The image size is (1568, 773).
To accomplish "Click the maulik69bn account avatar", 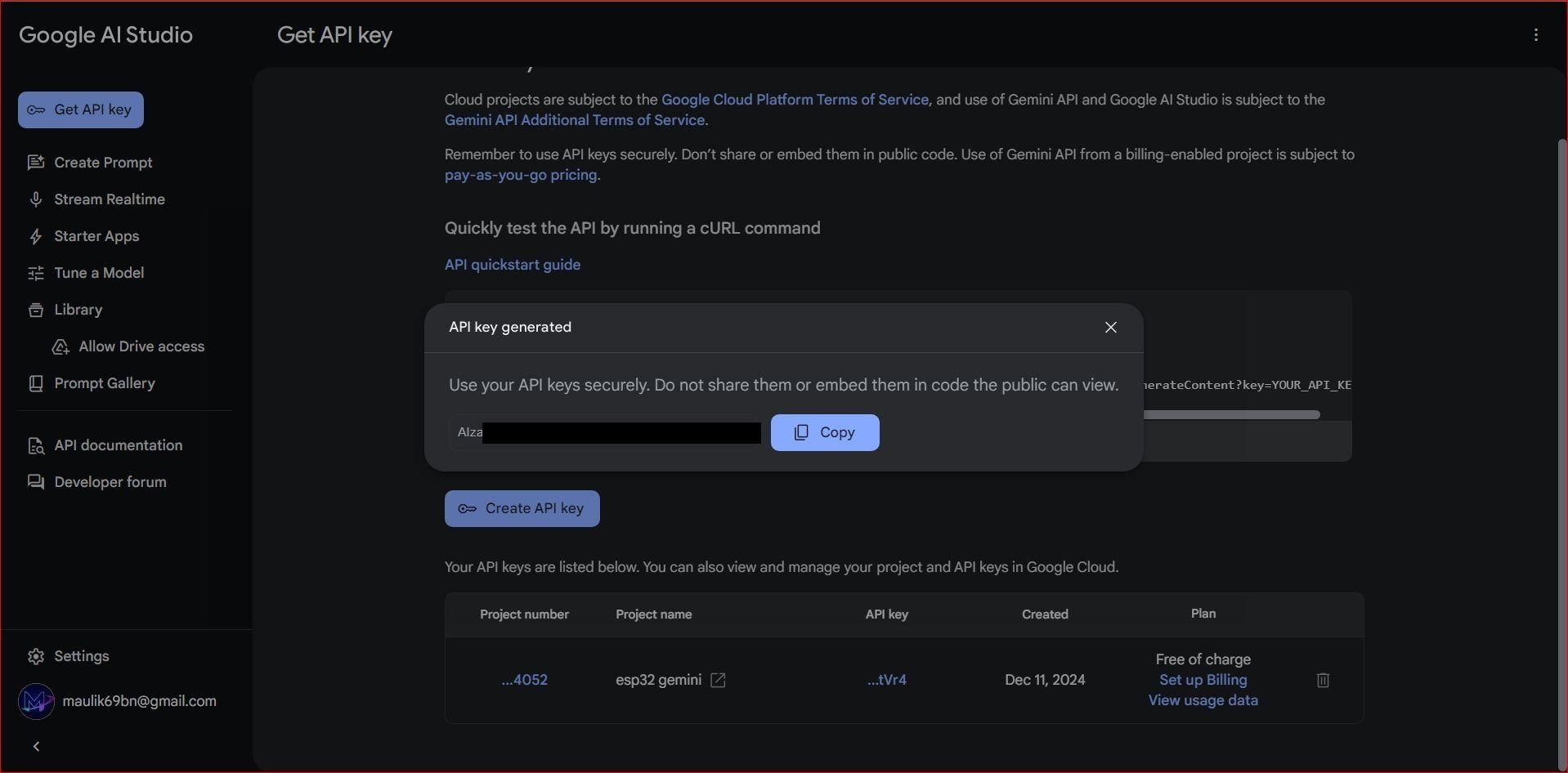I will point(34,701).
